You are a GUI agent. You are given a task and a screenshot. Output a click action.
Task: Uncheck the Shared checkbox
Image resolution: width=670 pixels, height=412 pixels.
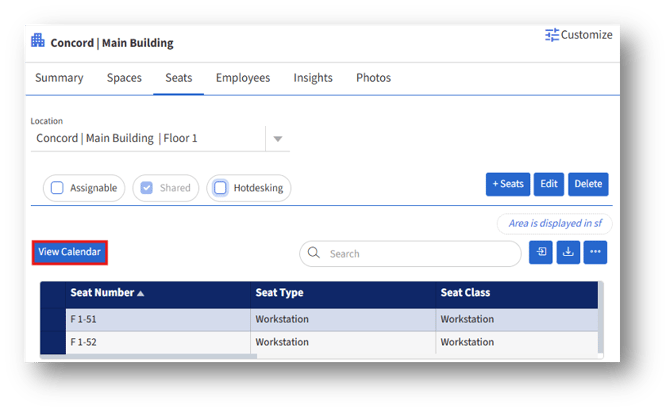pyautogui.click(x=146, y=188)
